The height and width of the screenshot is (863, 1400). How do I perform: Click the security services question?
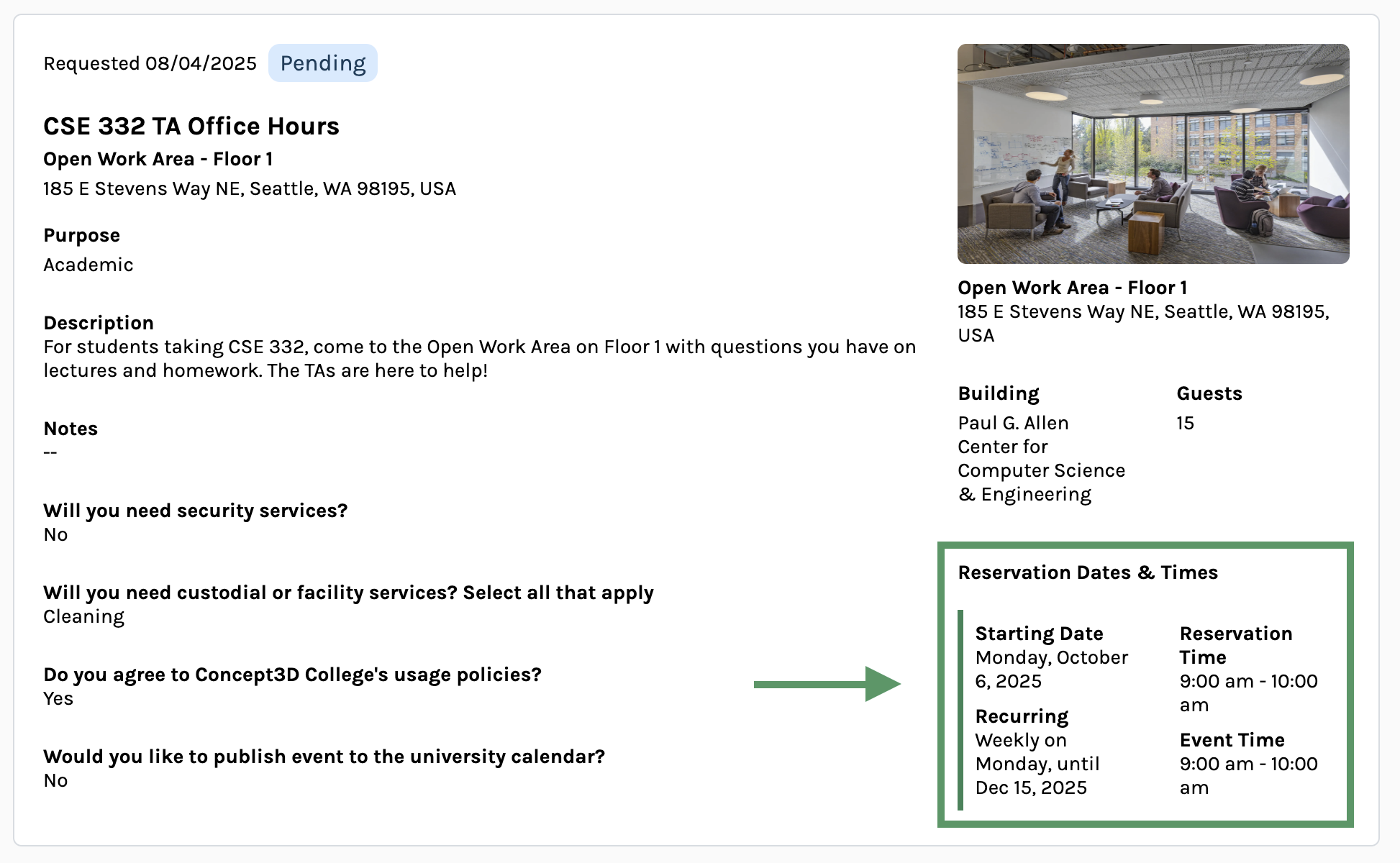pyautogui.click(x=195, y=511)
